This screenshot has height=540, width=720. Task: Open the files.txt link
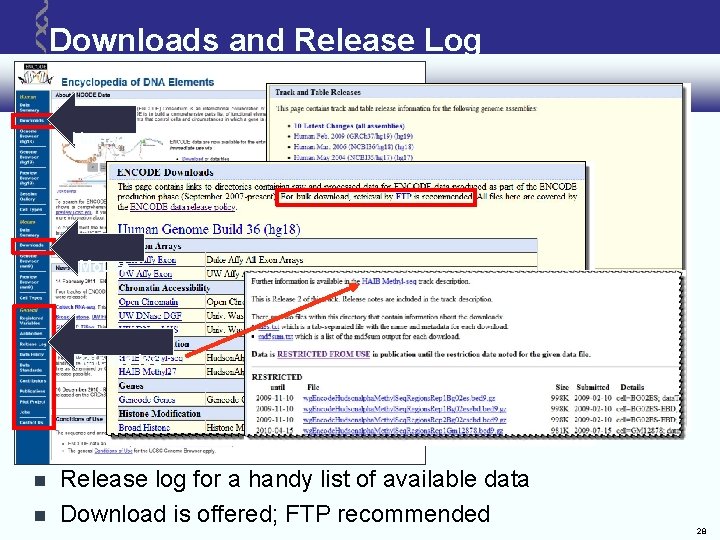[269, 326]
